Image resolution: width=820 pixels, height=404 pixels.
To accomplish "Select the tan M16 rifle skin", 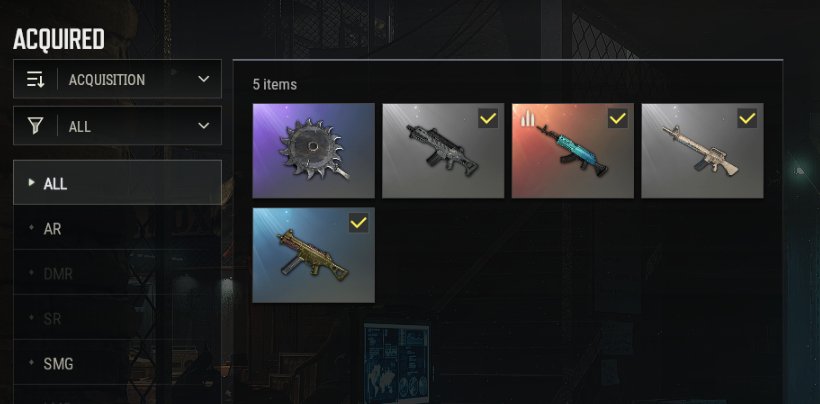I will 702,151.
